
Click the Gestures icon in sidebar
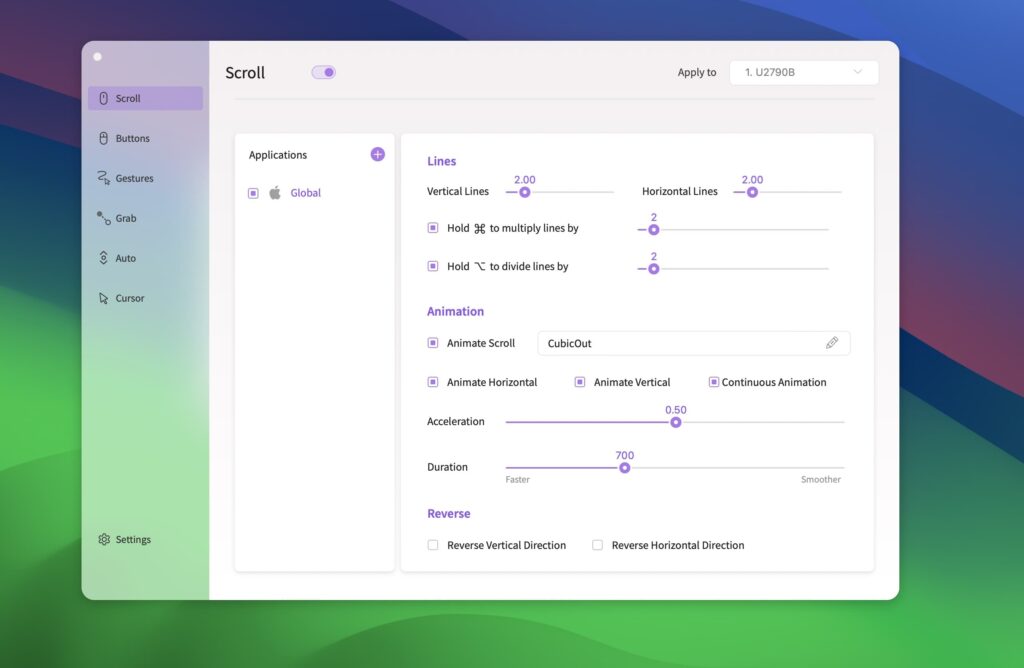click(x=103, y=178)
